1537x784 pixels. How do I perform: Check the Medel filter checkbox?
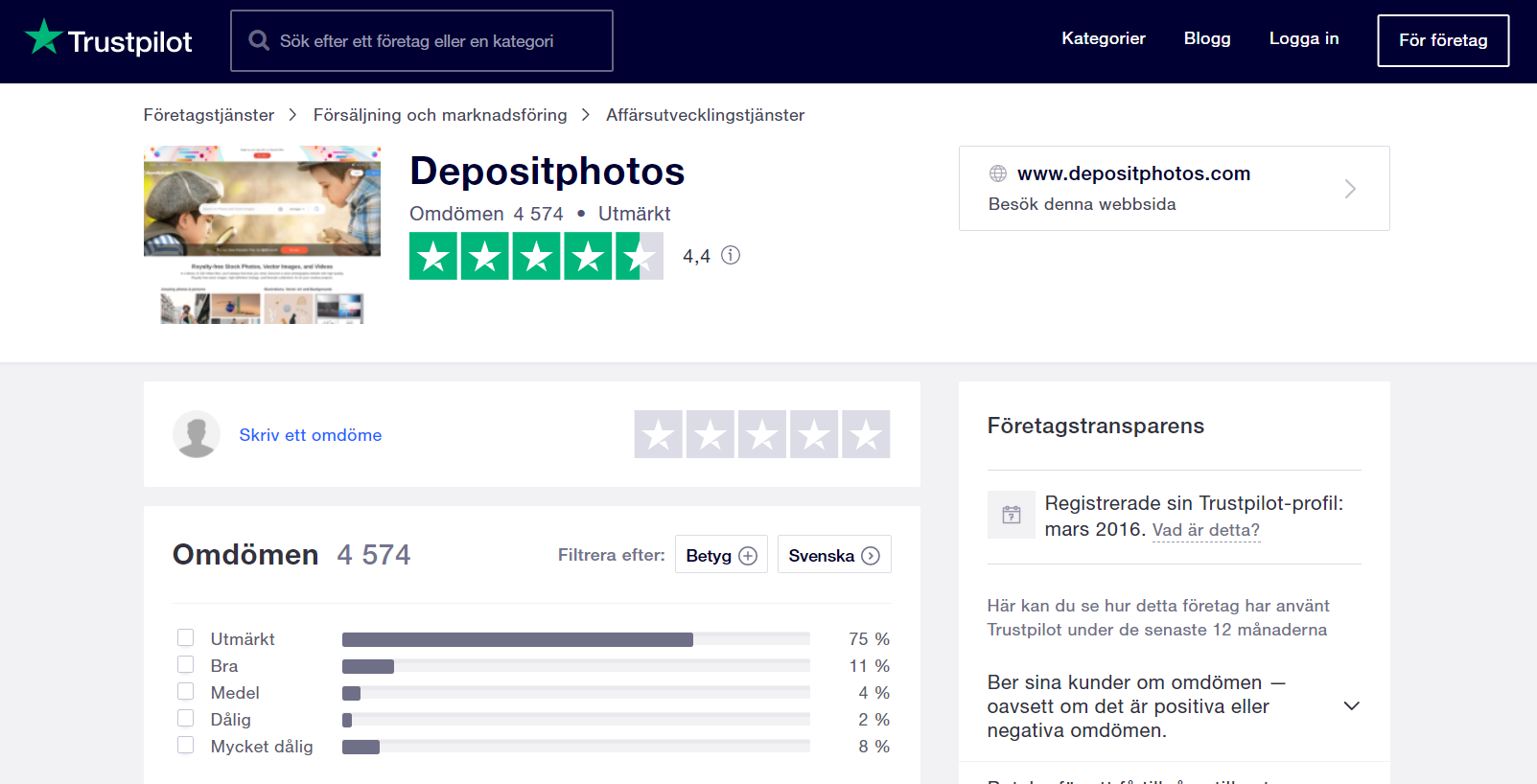point(186,691)
